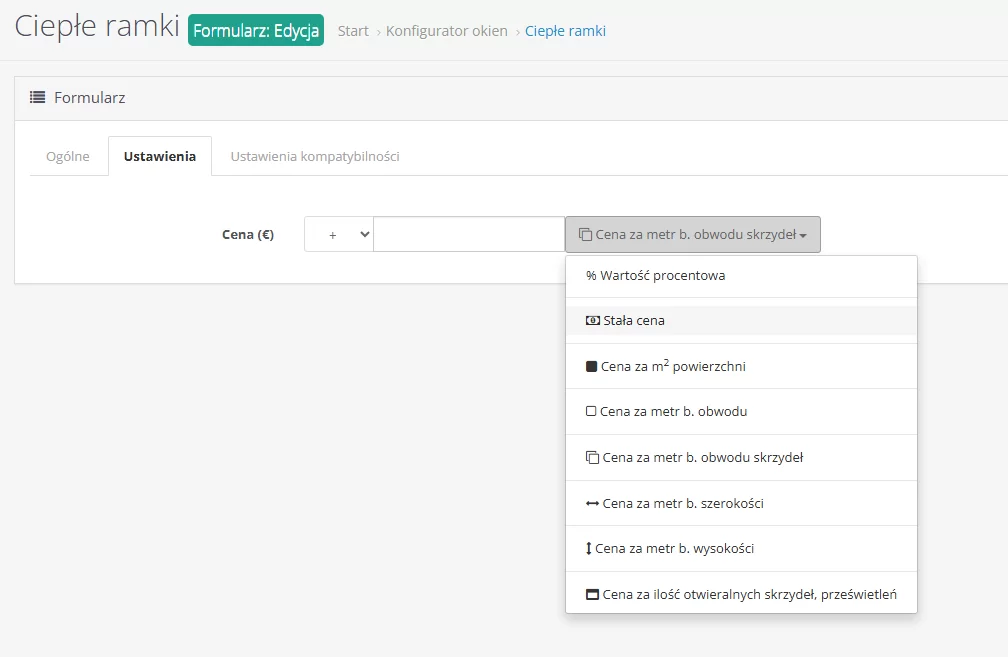
Task: Click the list icon beside Formularz heading
Action: point(38,98)
